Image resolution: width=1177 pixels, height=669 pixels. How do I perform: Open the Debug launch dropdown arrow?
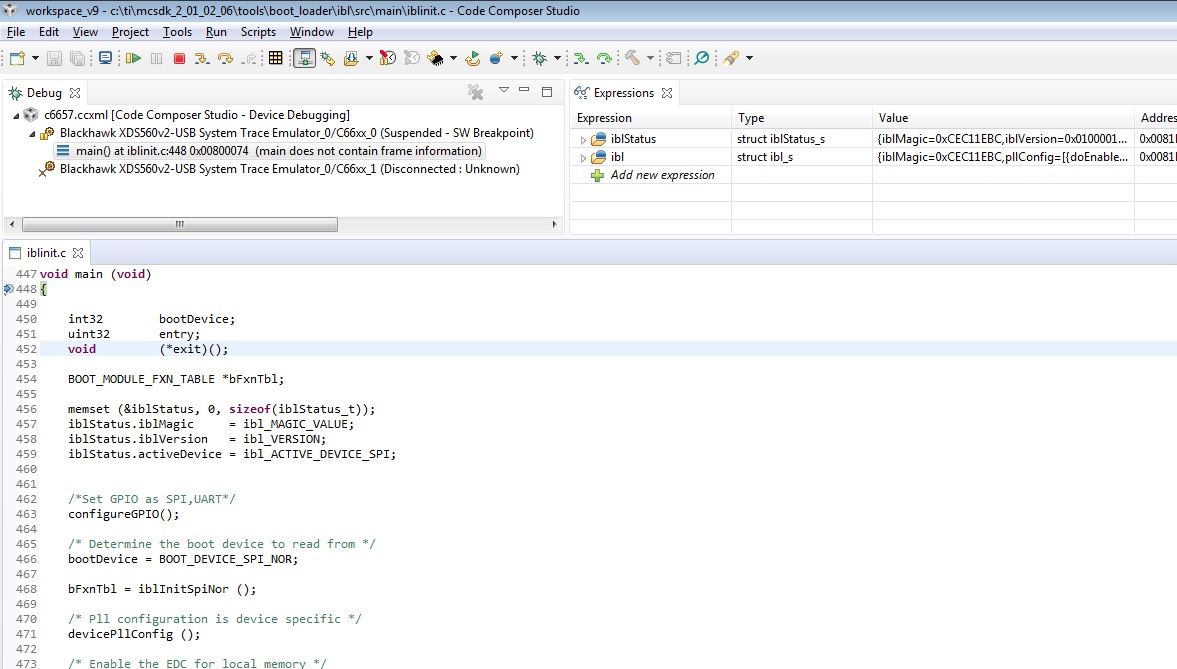557,59
